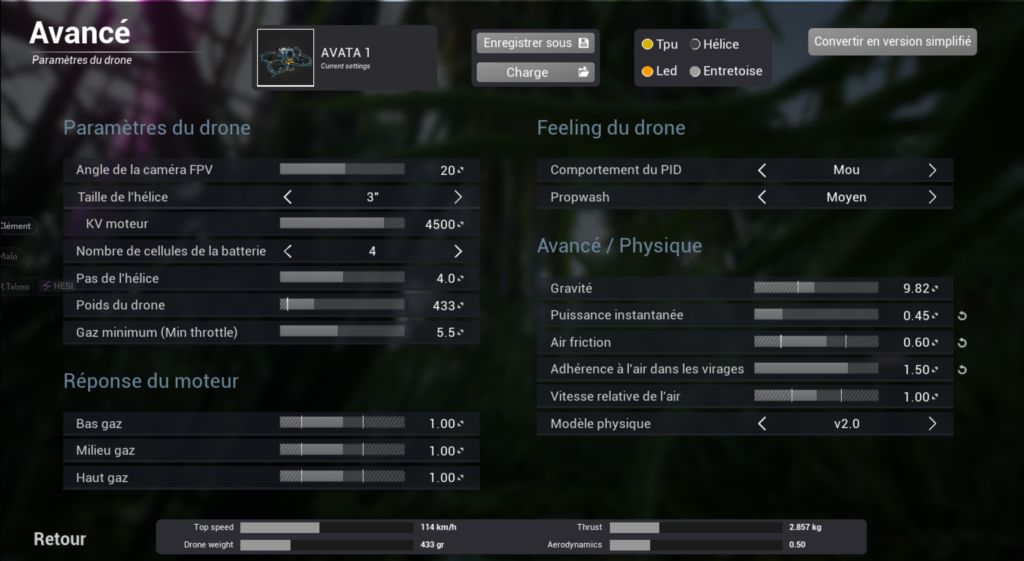Click Convertir en version simplifié button
Viewport: 1024px width, 561px height.
892,41
